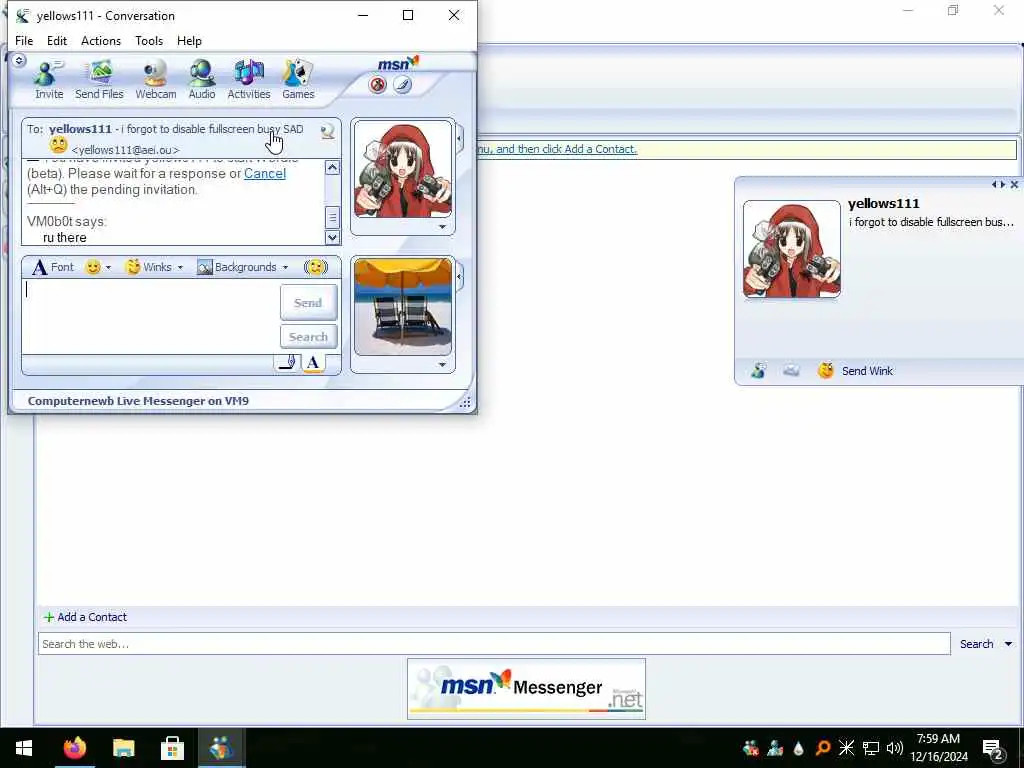The image size is (1024, 768).
Task: Click Messenger taskbar button
Action: click(221, 748)
